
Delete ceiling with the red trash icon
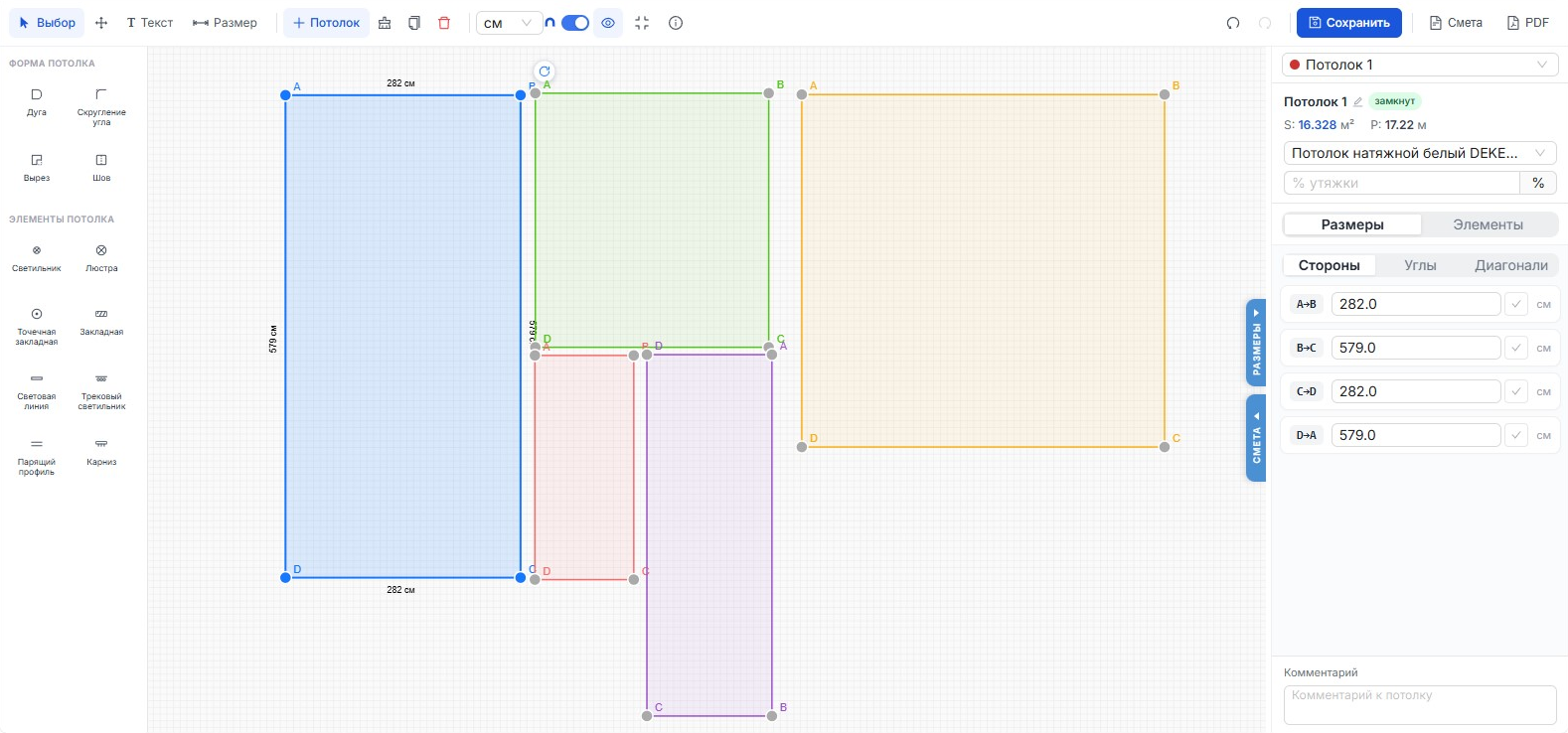444,23
